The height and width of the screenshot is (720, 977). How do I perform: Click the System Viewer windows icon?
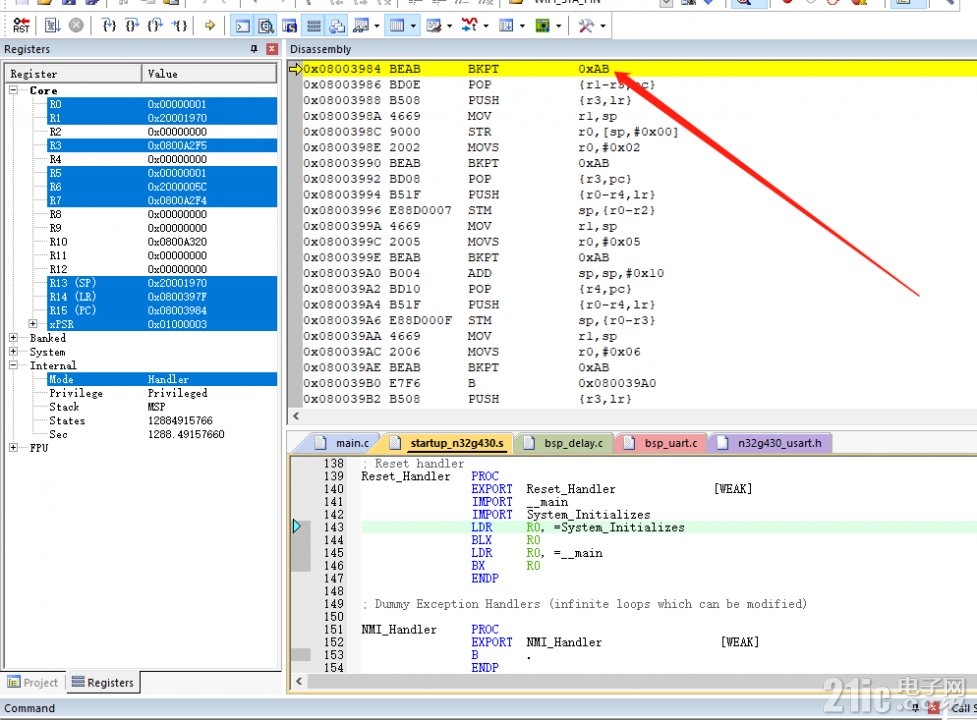click(543, 26)
